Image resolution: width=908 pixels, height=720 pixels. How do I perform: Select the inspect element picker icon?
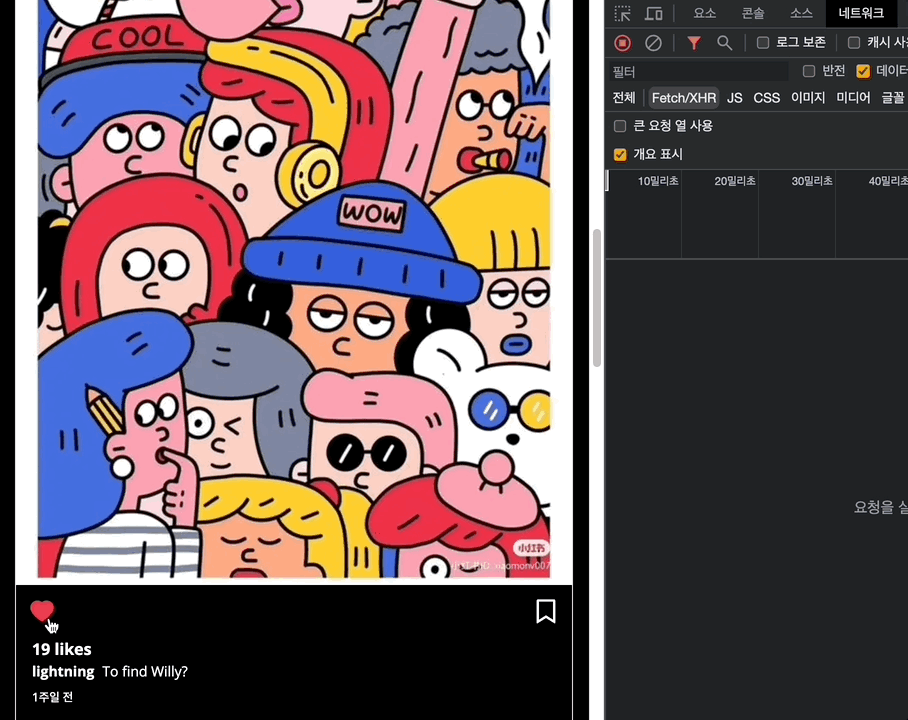(623, 13)
